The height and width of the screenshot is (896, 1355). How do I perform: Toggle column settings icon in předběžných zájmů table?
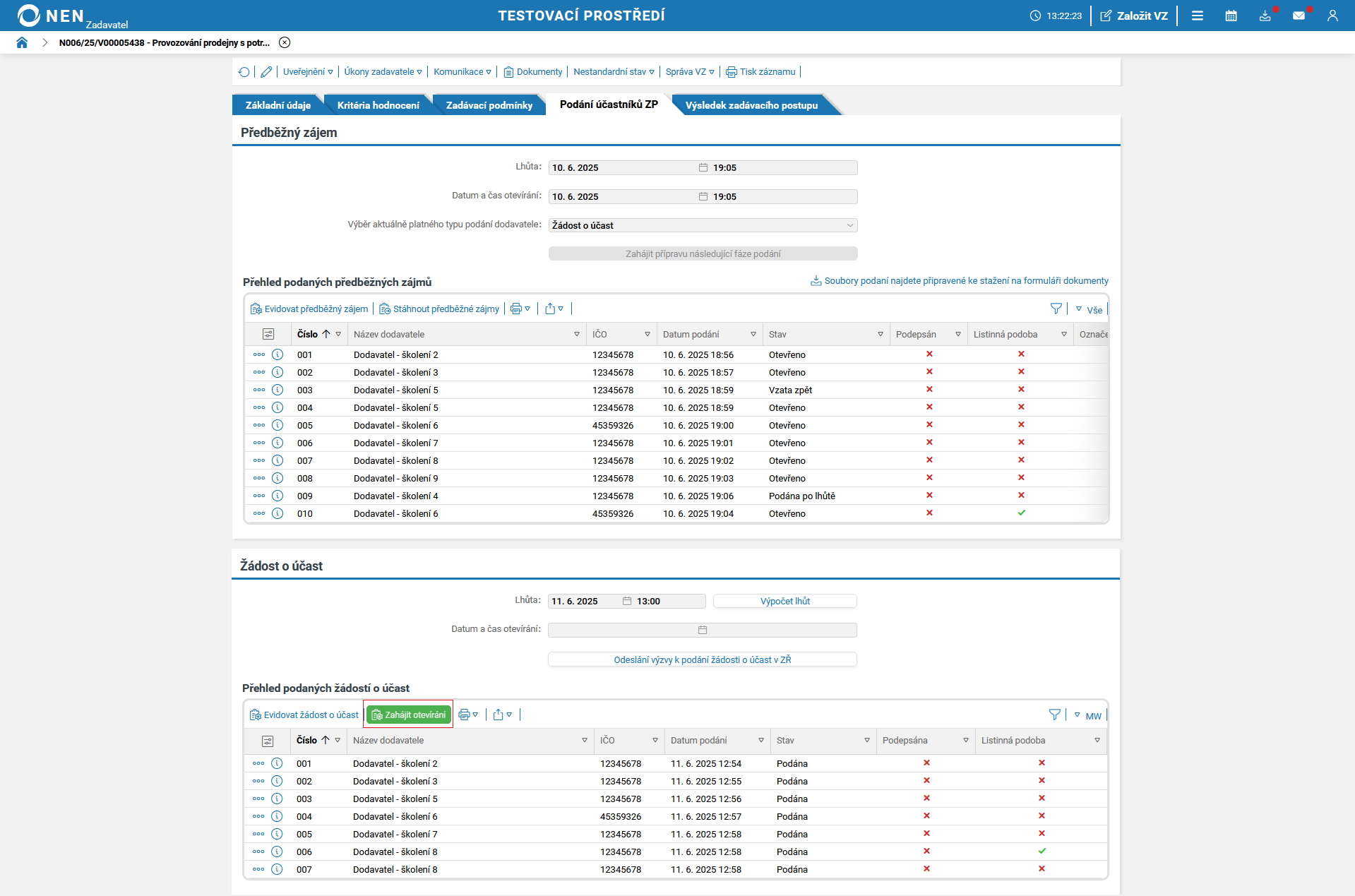tap(268, 334)
